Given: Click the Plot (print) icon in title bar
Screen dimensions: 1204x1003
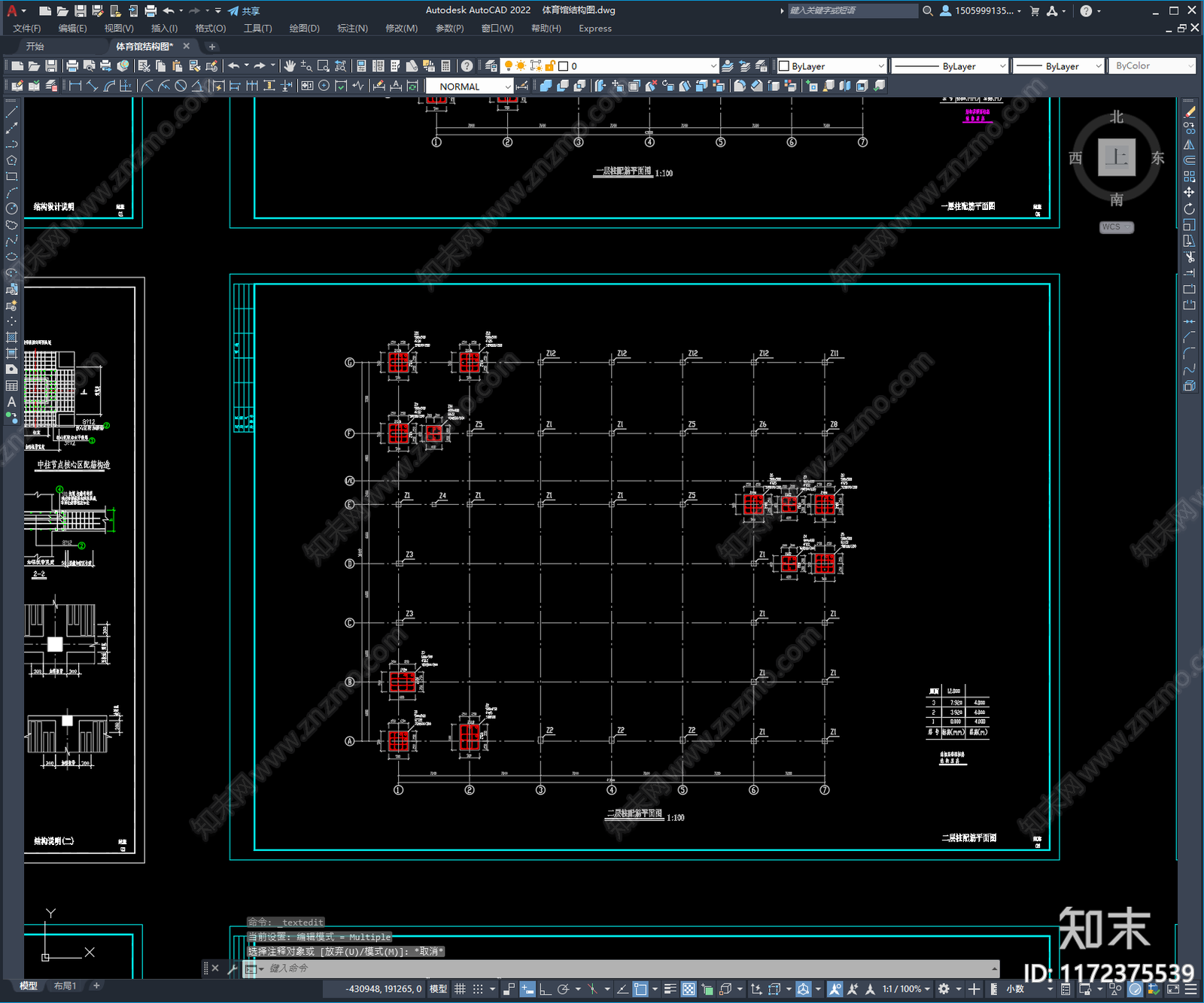Looking at the screenshot, I should coord(150,11).
